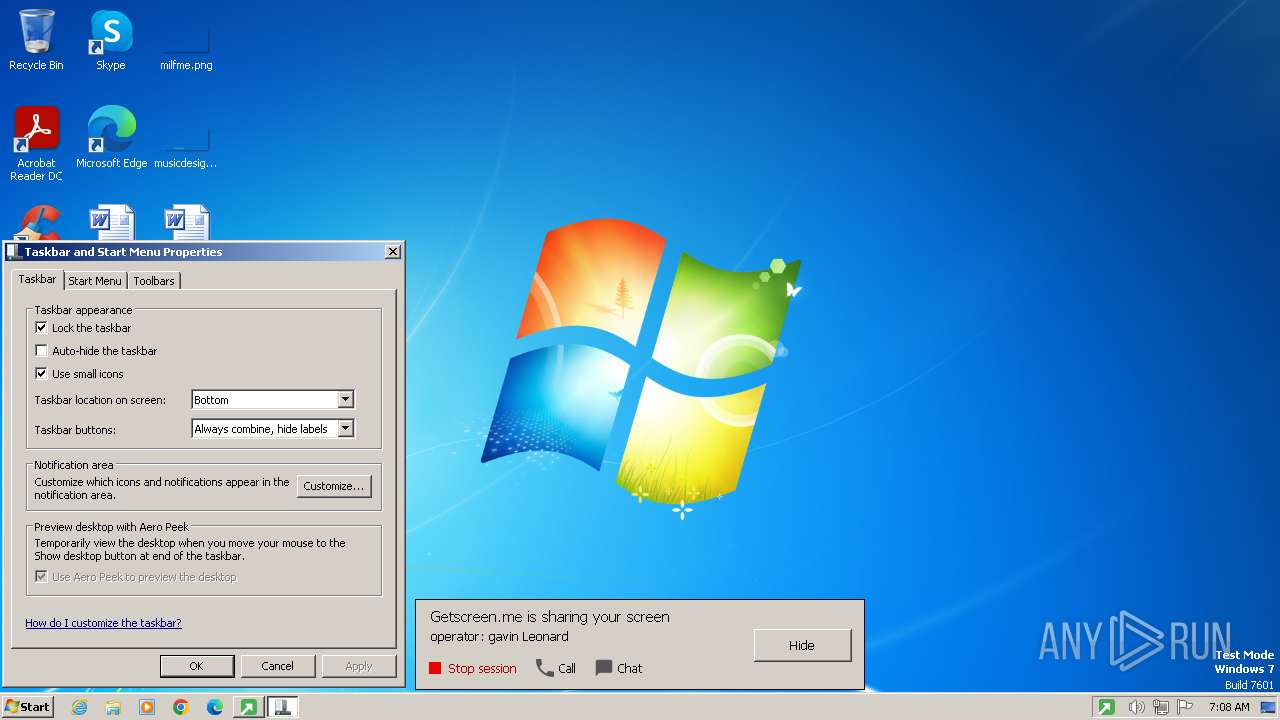Viewport: 1280px width, 720px height.
Task: Switch to the Taskbar tab
Action: [37, 280]
